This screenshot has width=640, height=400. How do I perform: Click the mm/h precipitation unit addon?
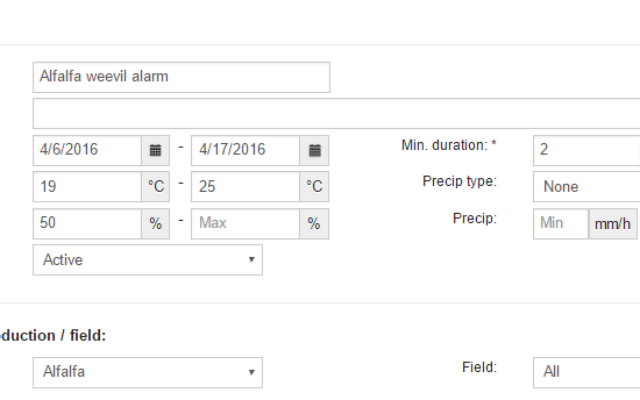[x=613, y=224]
